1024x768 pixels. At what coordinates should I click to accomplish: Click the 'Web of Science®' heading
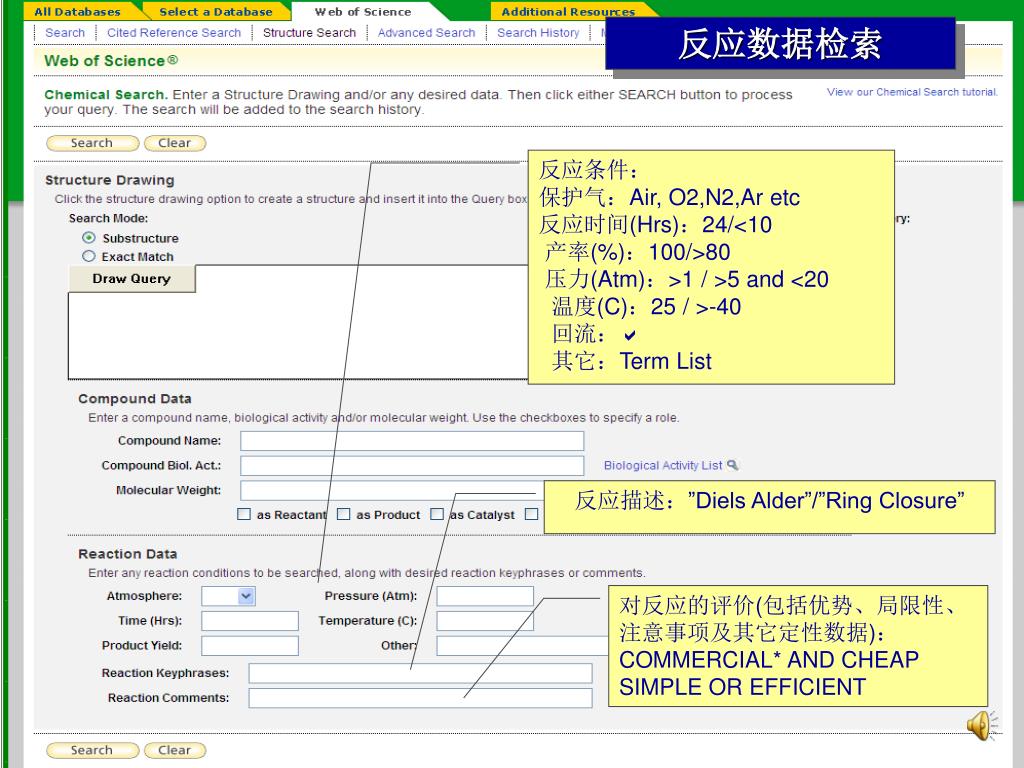(x=111, y=61)
